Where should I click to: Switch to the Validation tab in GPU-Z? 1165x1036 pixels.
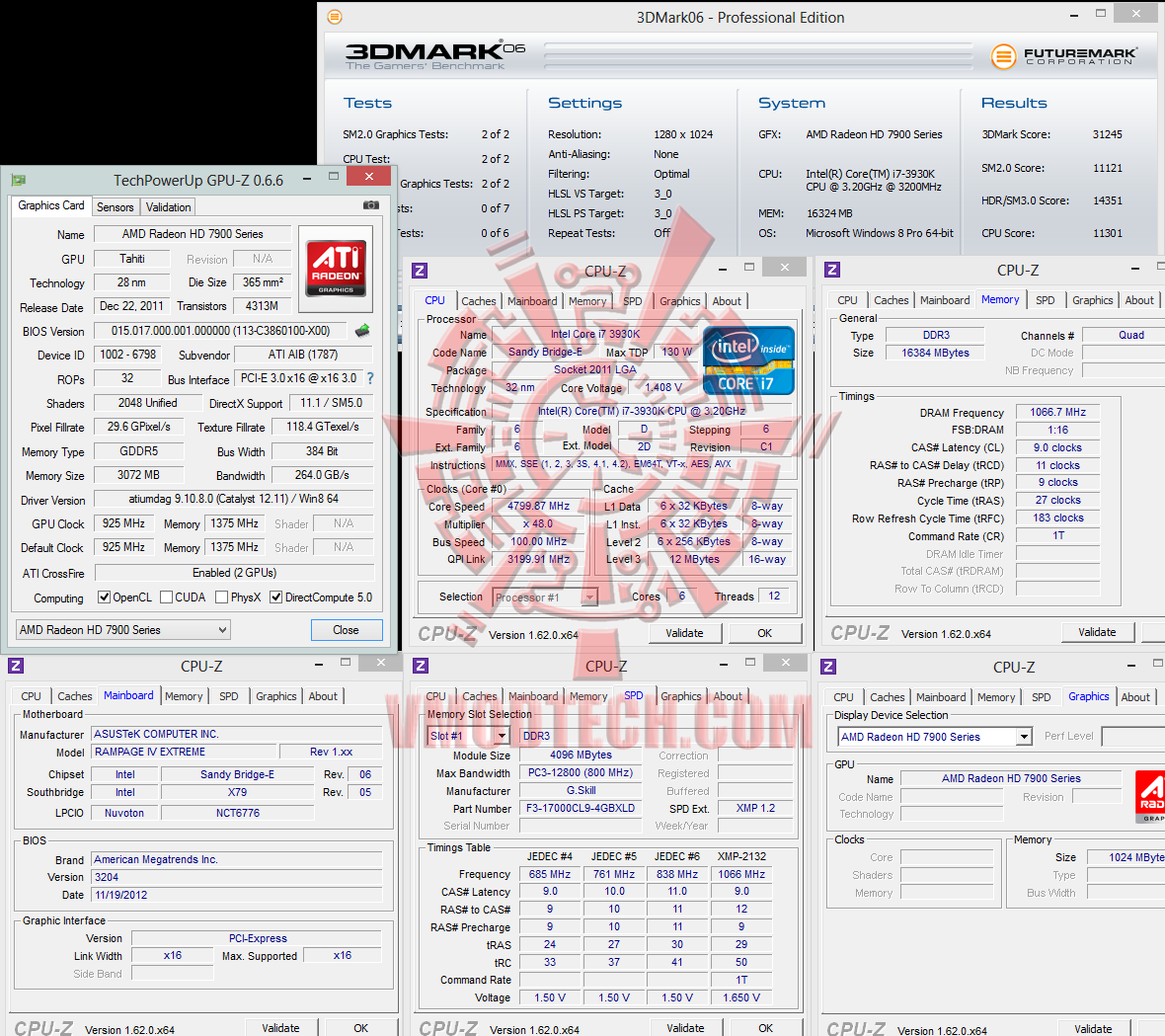click(x=168, y=207)
